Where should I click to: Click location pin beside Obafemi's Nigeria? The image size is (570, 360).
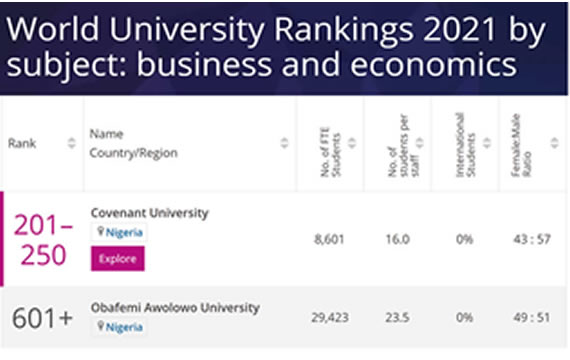[101, 326]
